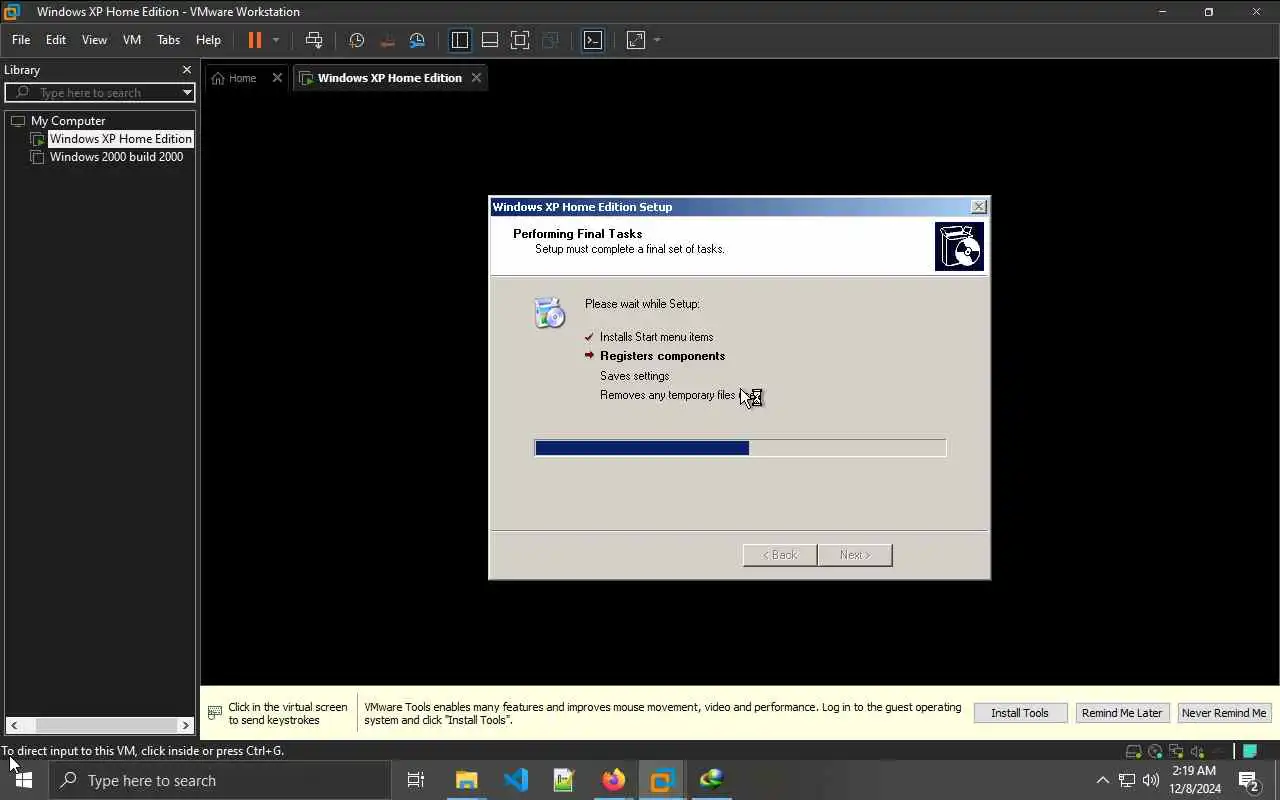Click the sound card status icon

click(x=1197, y=751)
